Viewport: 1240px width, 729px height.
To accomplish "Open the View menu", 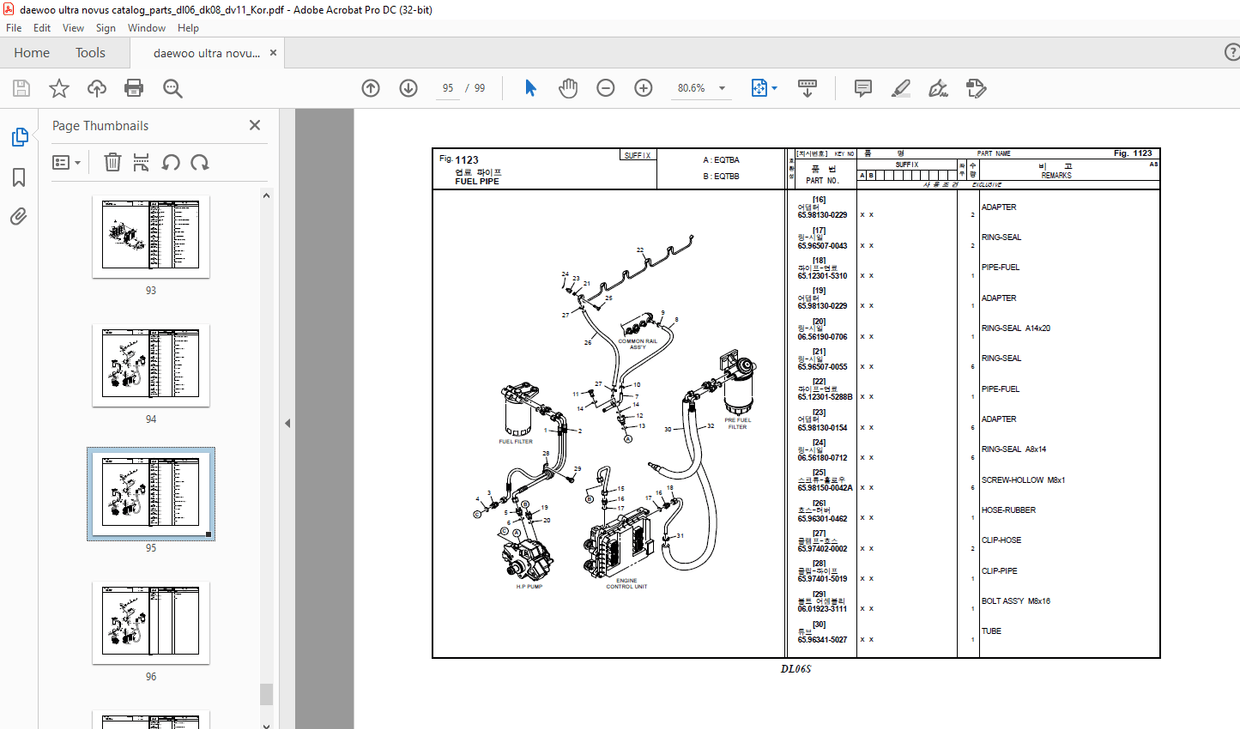I will [x=73, y=27].
